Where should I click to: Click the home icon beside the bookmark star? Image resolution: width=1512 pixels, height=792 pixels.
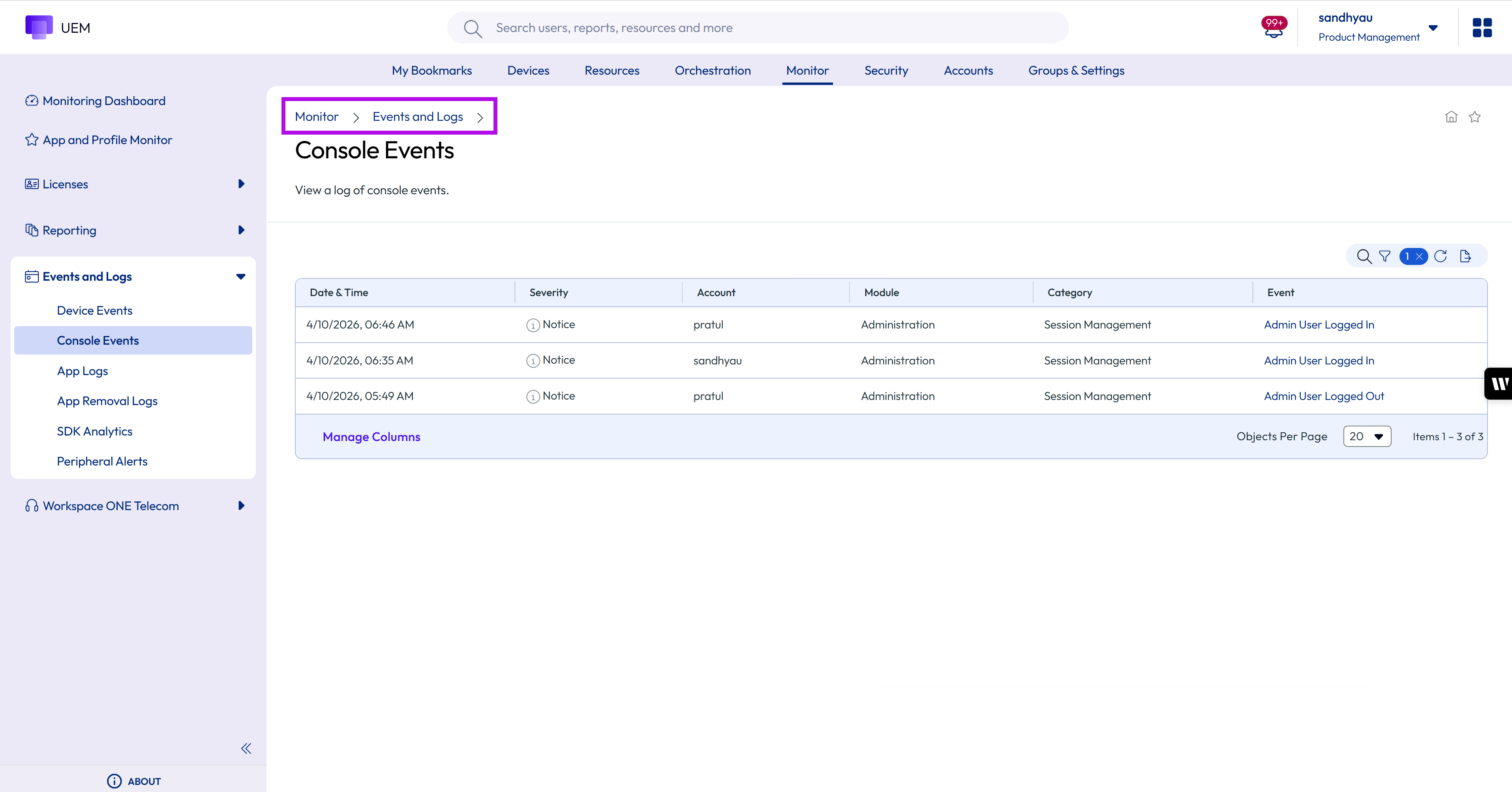point(1451,117)
